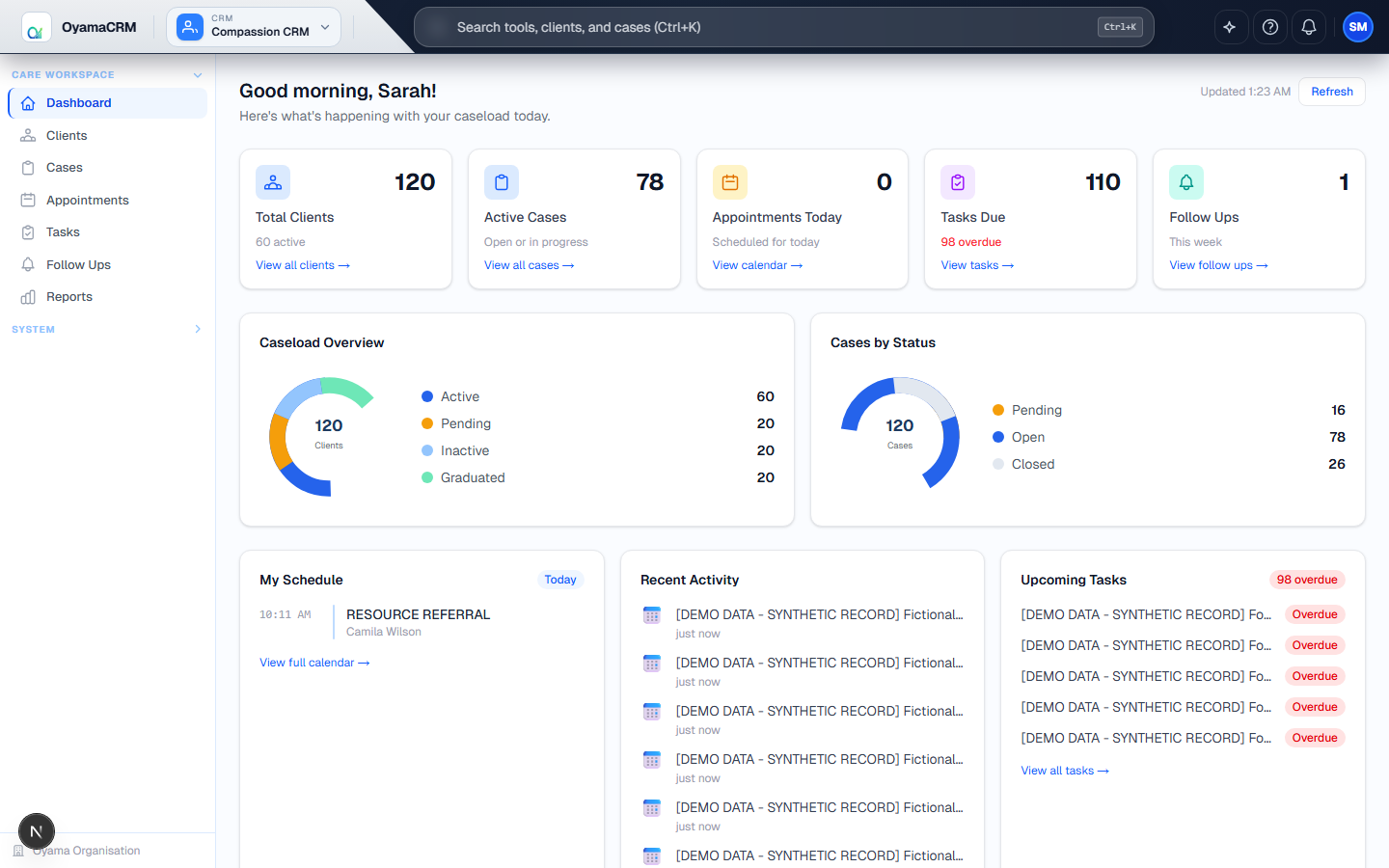Open the SM user avatar menu
This screenshot has height=868, width=1389.
pos(1358,27)
